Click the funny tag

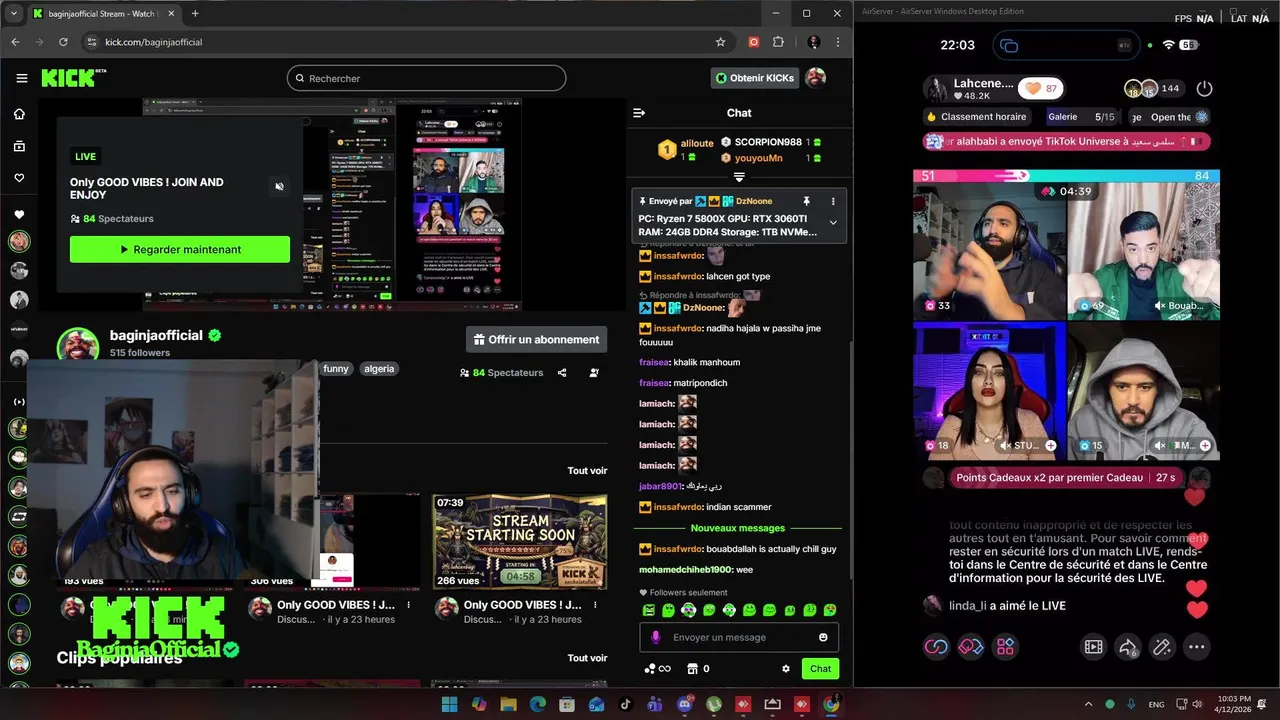point(336,369)
